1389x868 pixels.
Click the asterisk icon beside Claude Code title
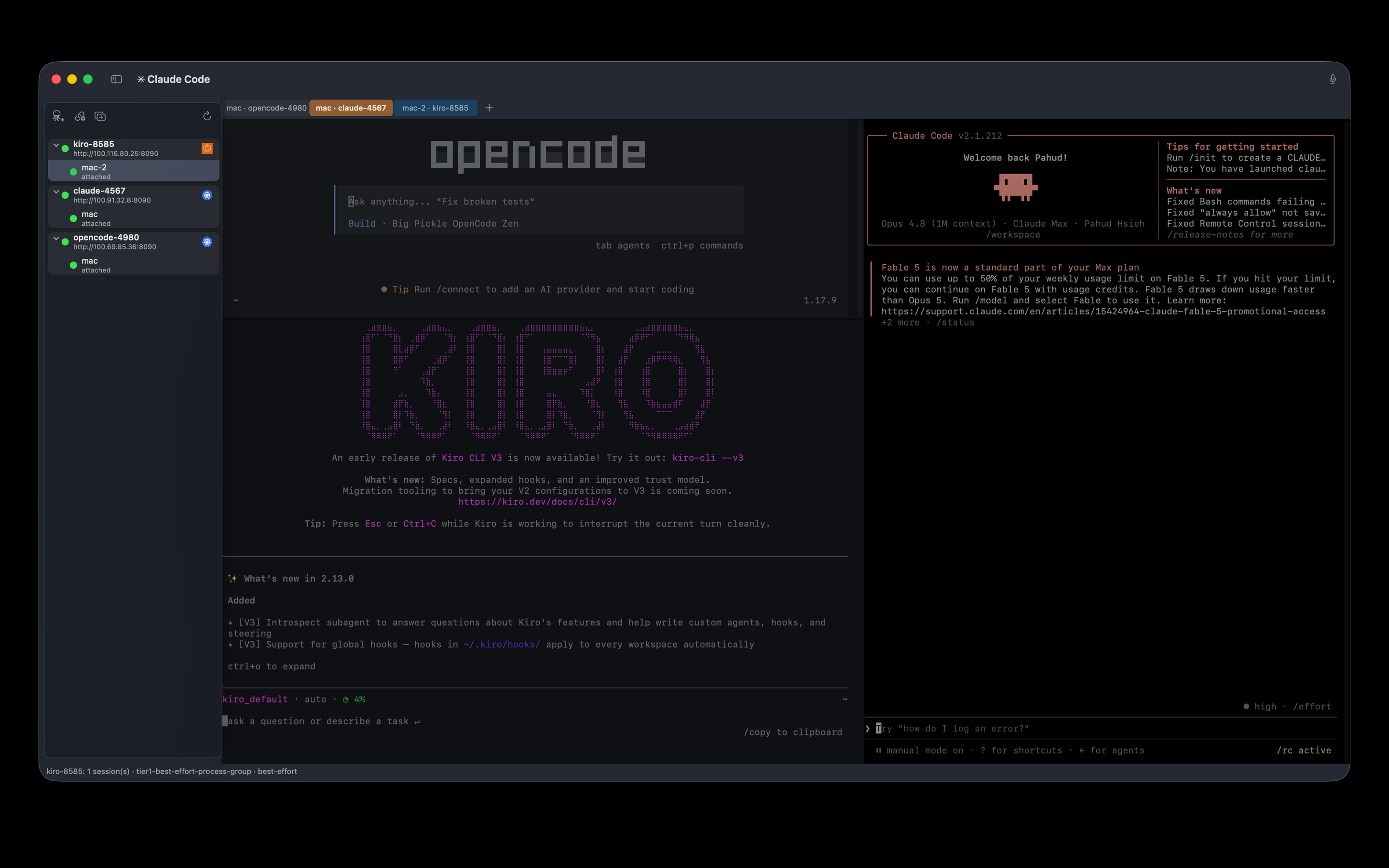tap(141, 79)
